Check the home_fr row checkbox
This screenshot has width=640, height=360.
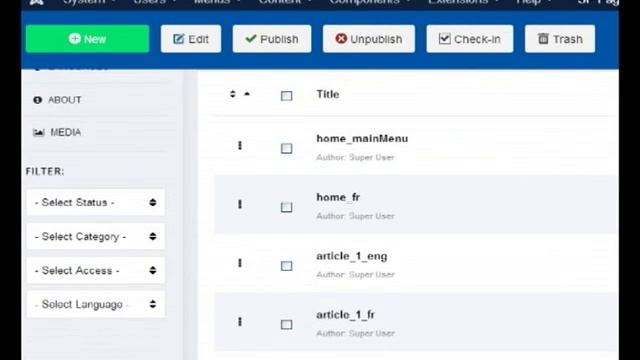287,207
